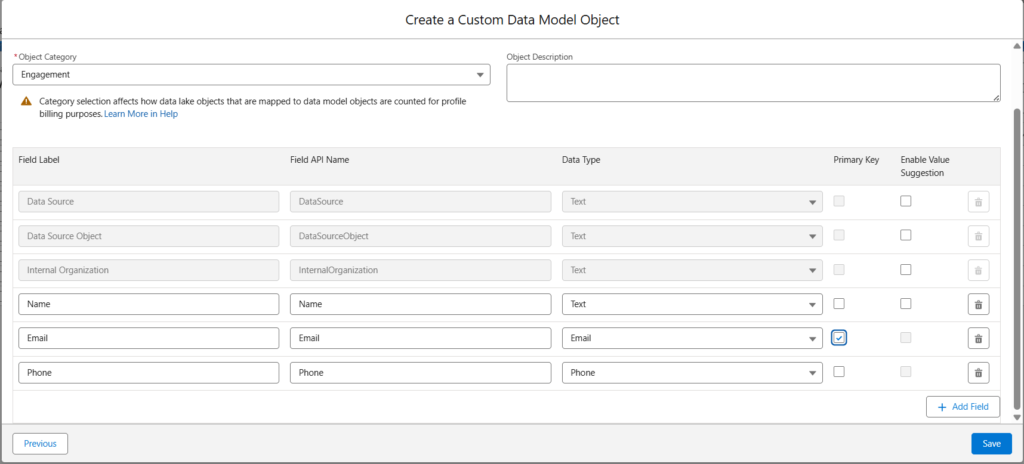Delete the Name field row
Viewport: 1024px width, 464px height.
tap(978, 304)
